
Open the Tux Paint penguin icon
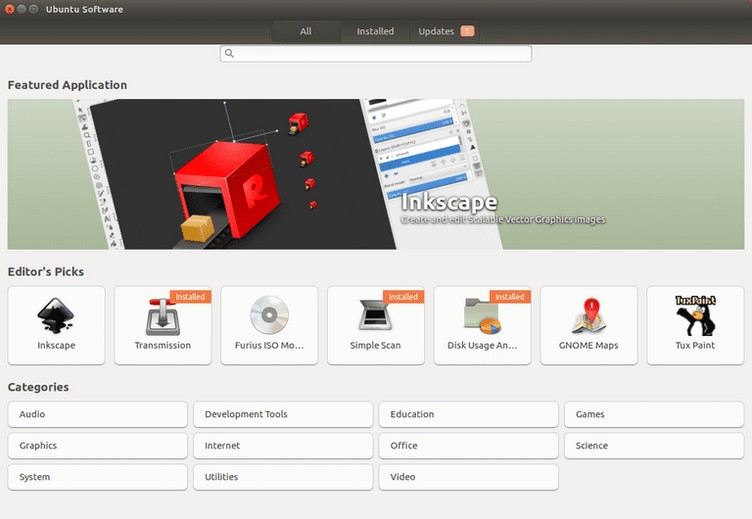coord(695,315)
